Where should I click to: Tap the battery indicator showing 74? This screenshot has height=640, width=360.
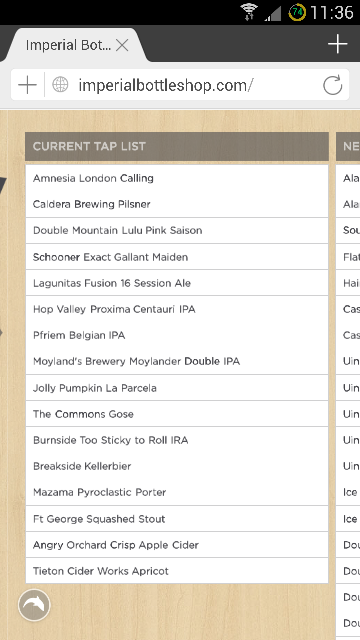(297, 12)
